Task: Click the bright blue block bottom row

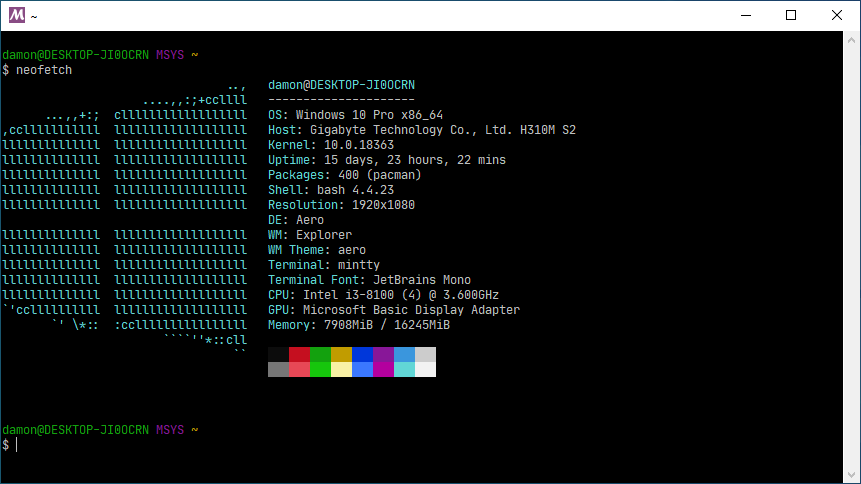Action: tap(362, 369)
